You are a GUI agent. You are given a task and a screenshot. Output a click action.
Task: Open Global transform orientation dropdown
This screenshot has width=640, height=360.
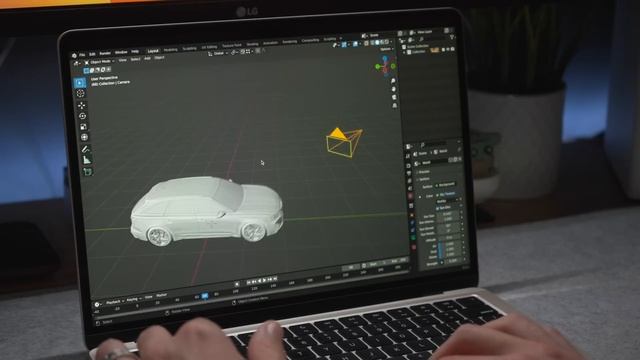click(x=218, y=53)
